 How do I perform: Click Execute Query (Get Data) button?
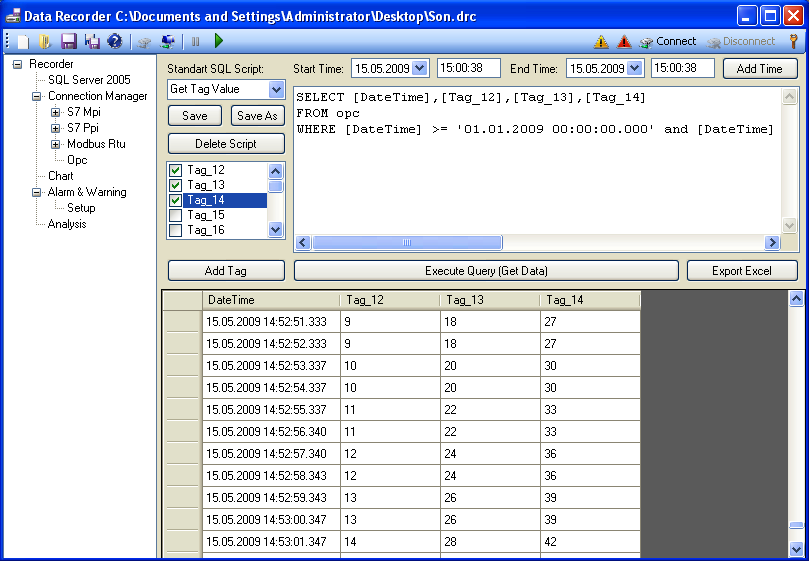[x=486, y=270]
